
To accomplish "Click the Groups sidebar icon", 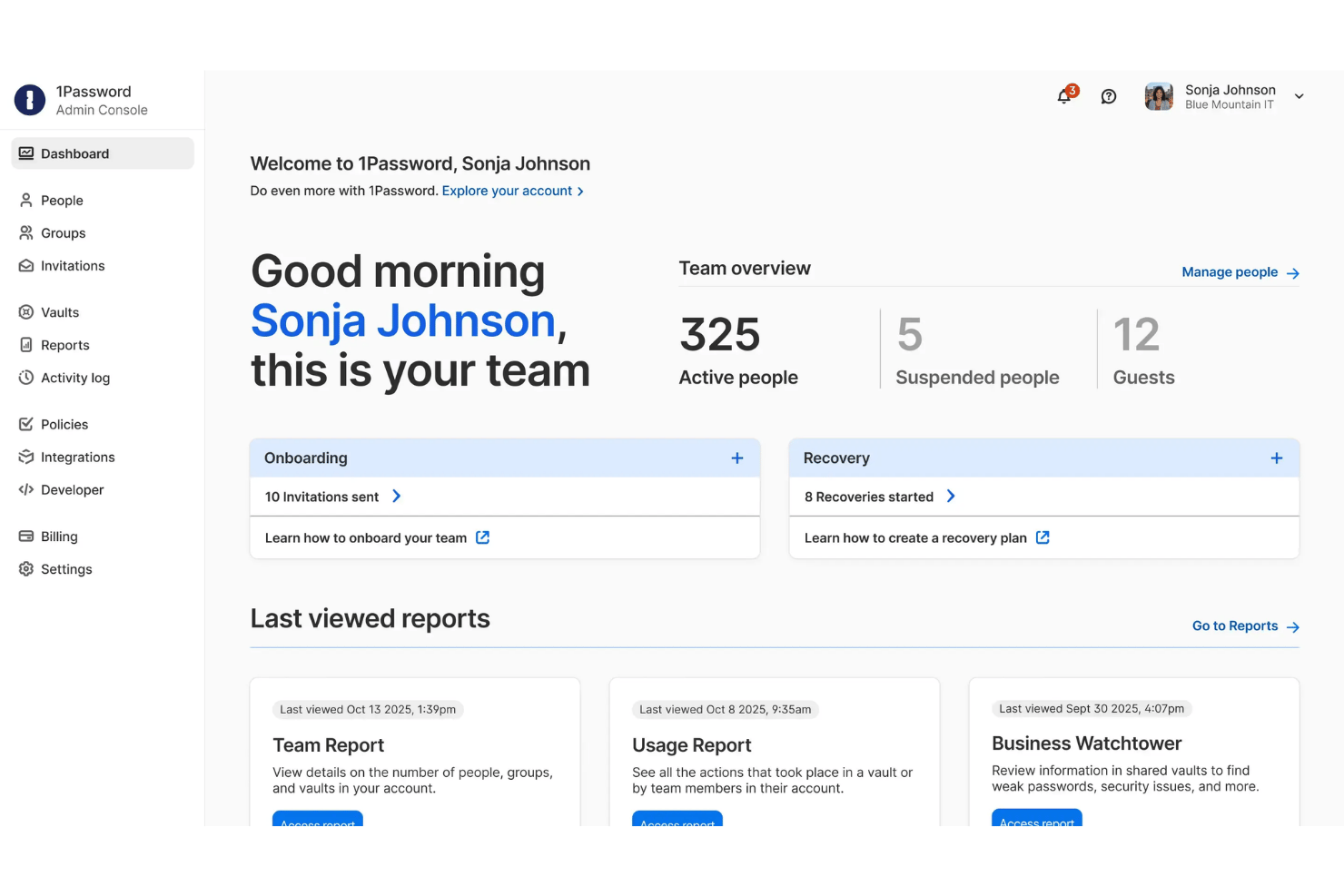I will point(26,232).
